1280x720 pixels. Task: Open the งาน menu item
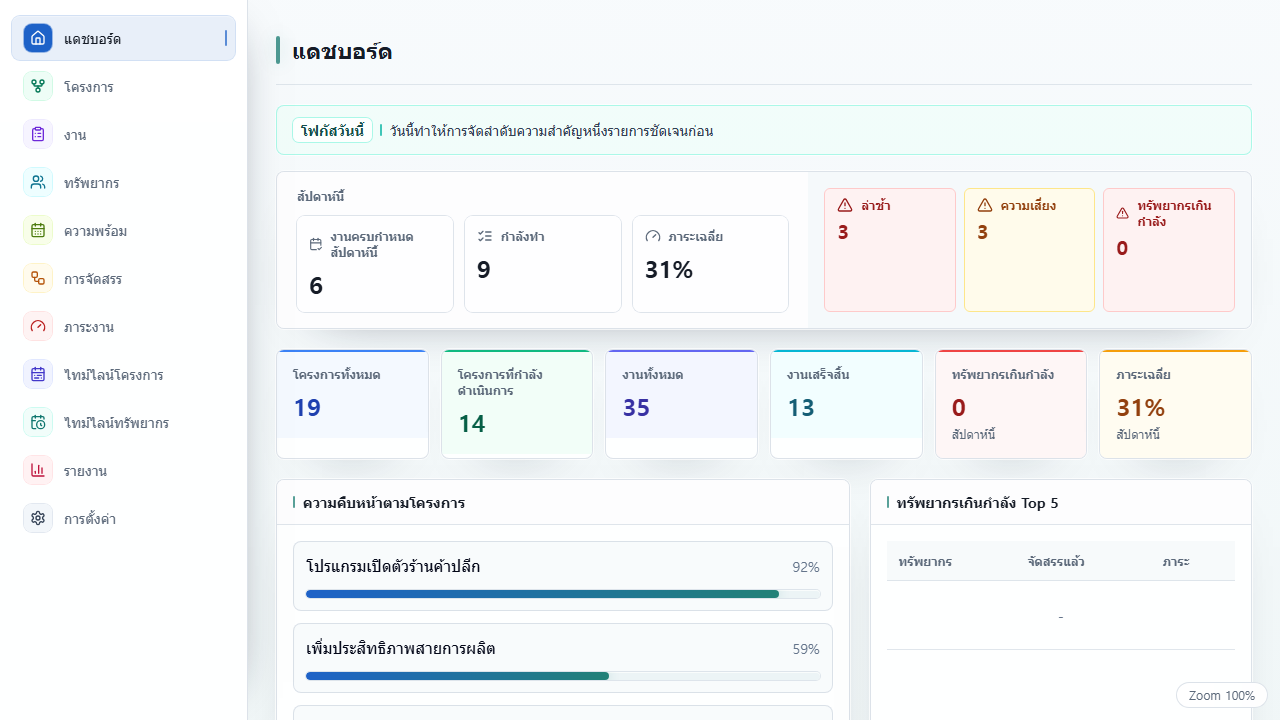[124, 134]
